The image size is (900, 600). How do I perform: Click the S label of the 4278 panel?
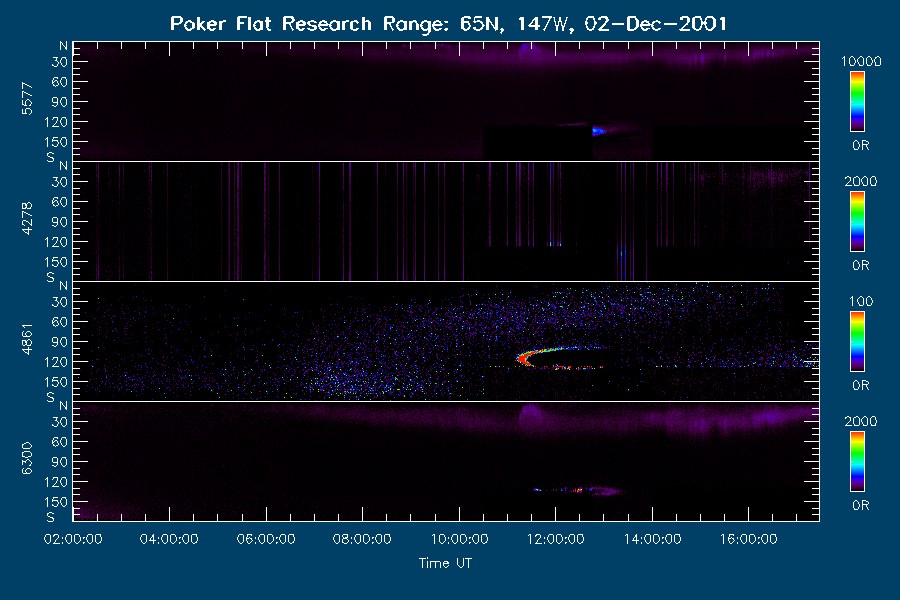51,277
